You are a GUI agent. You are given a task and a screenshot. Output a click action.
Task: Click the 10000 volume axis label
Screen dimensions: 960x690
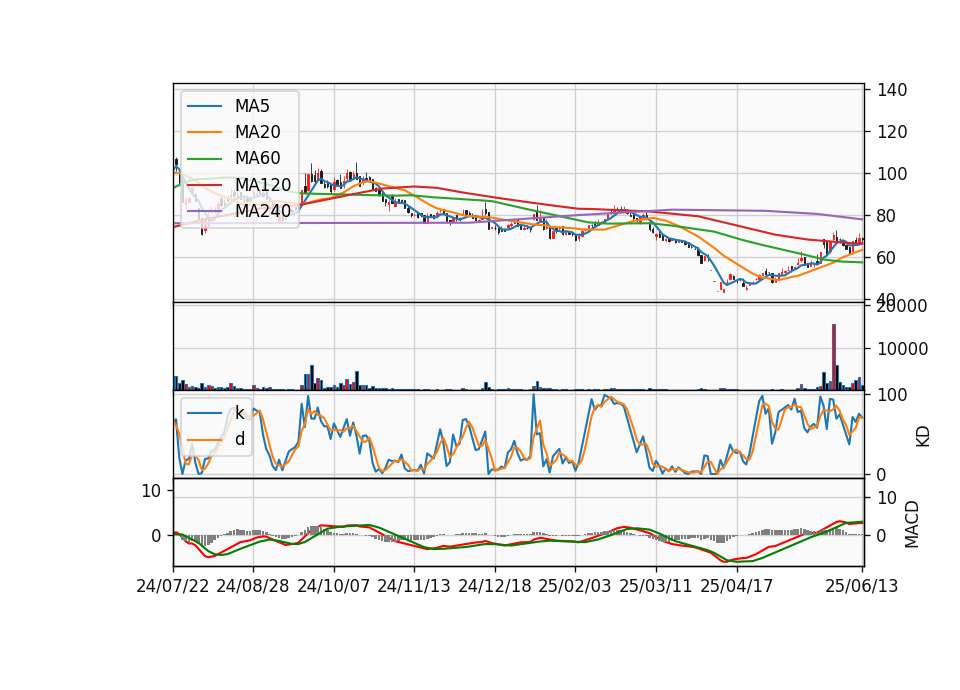click(x=902, y=349)
